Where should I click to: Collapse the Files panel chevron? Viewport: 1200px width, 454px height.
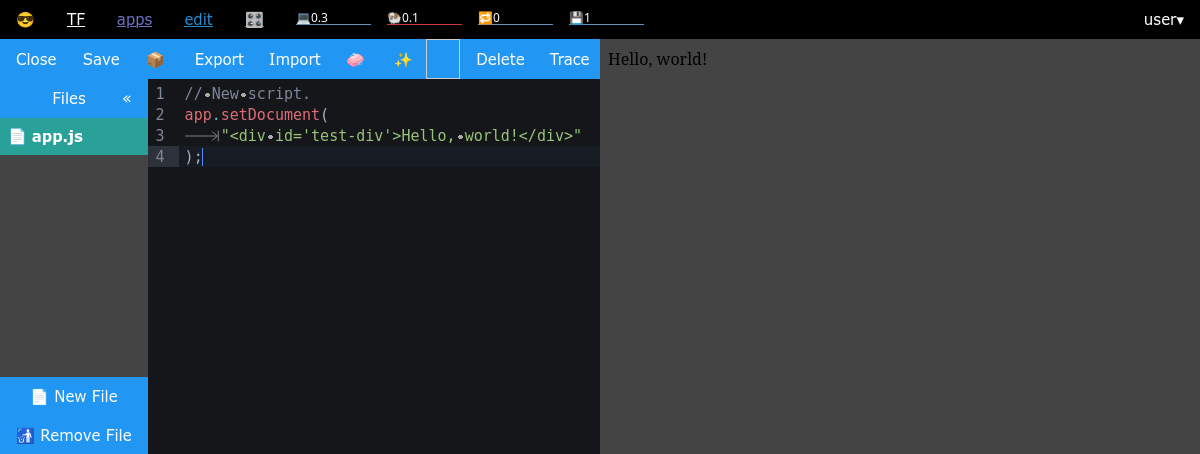(x=127, y=98)
